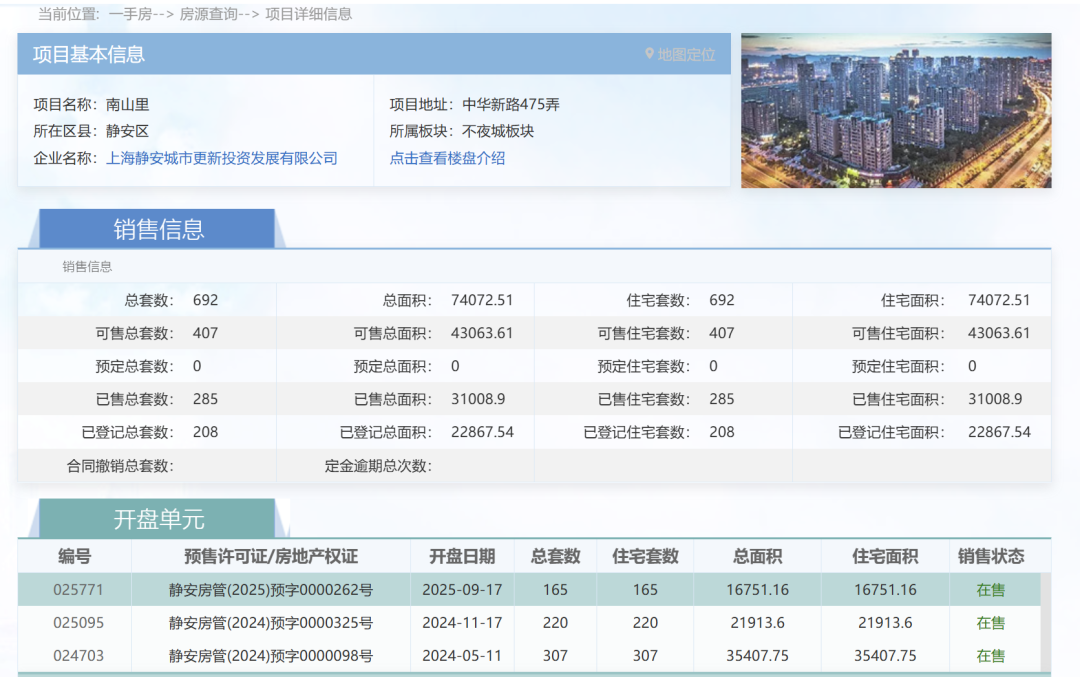
Task: Click the 已登记总套数 label
Action: point(127,433)
